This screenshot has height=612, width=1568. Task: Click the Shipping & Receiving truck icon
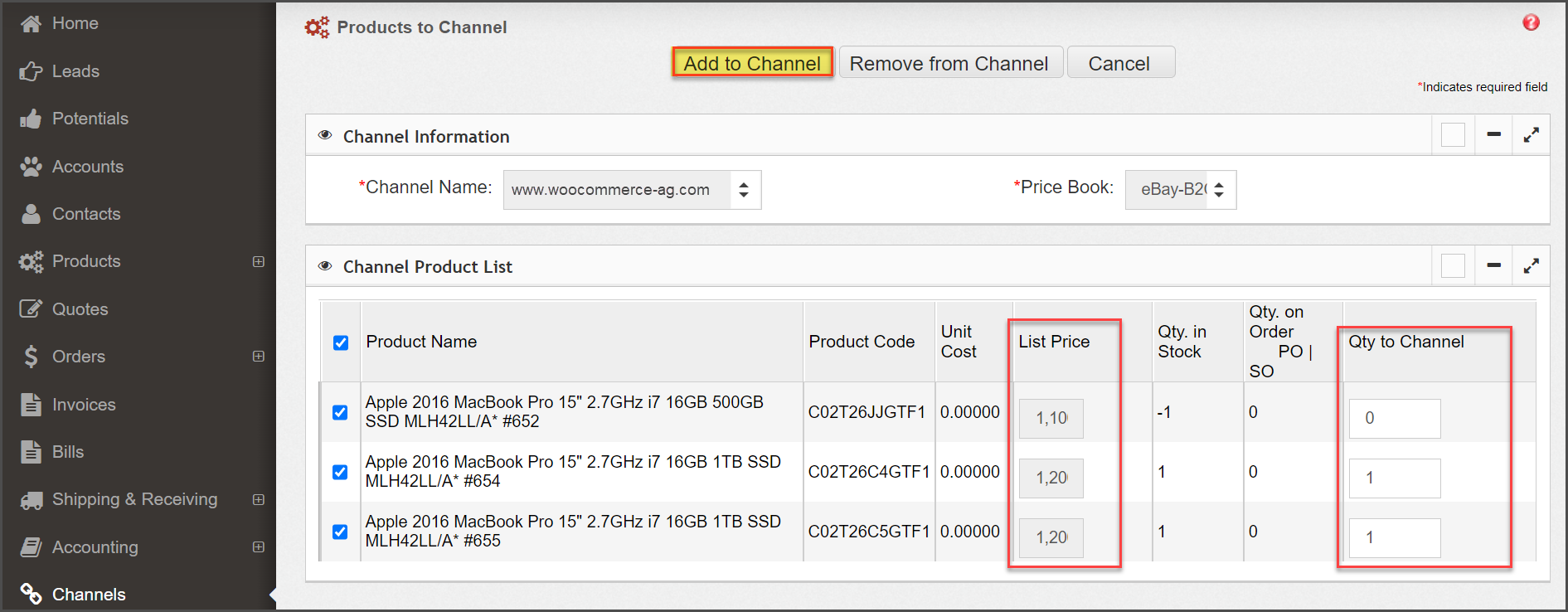[x=31, y=500]
